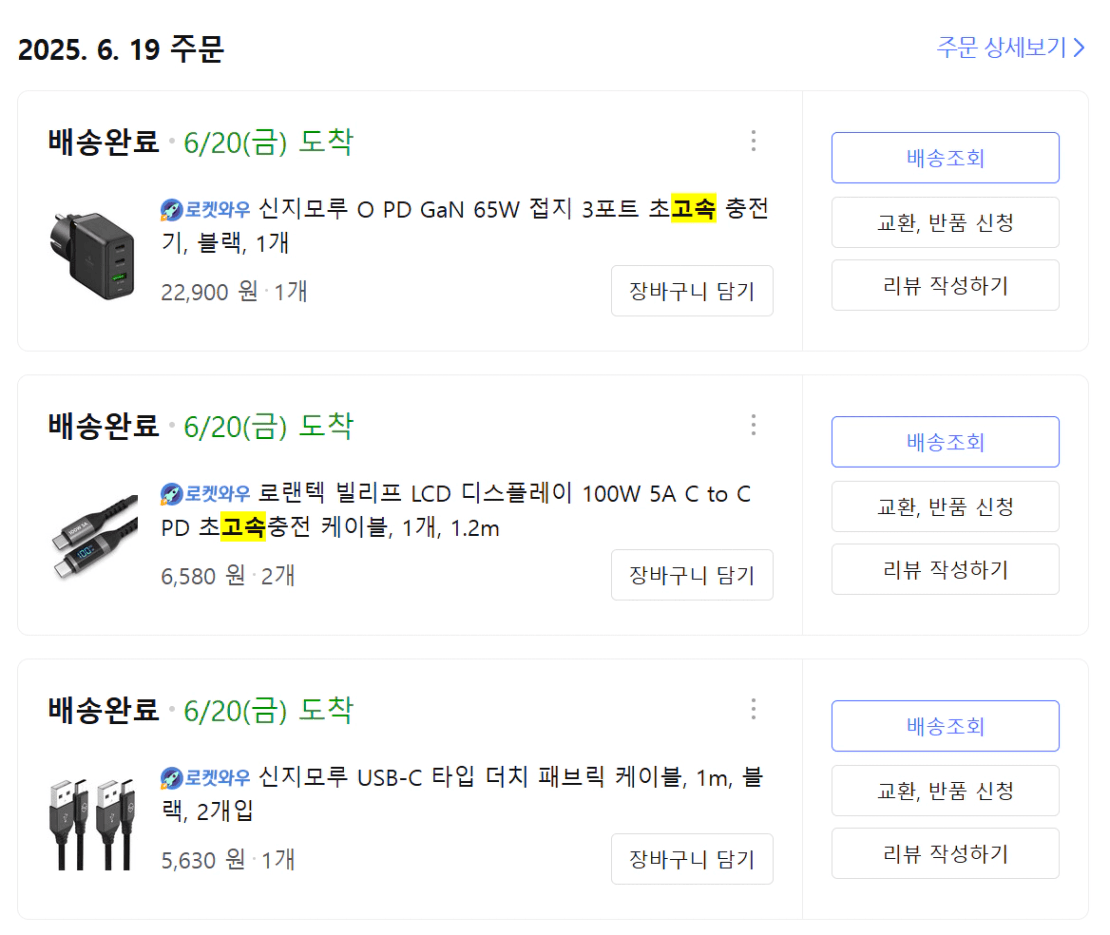Track delivery (배송조회) for the 65W charger
This screenshot has height=935, width=1110.
(x=945, y=158)
